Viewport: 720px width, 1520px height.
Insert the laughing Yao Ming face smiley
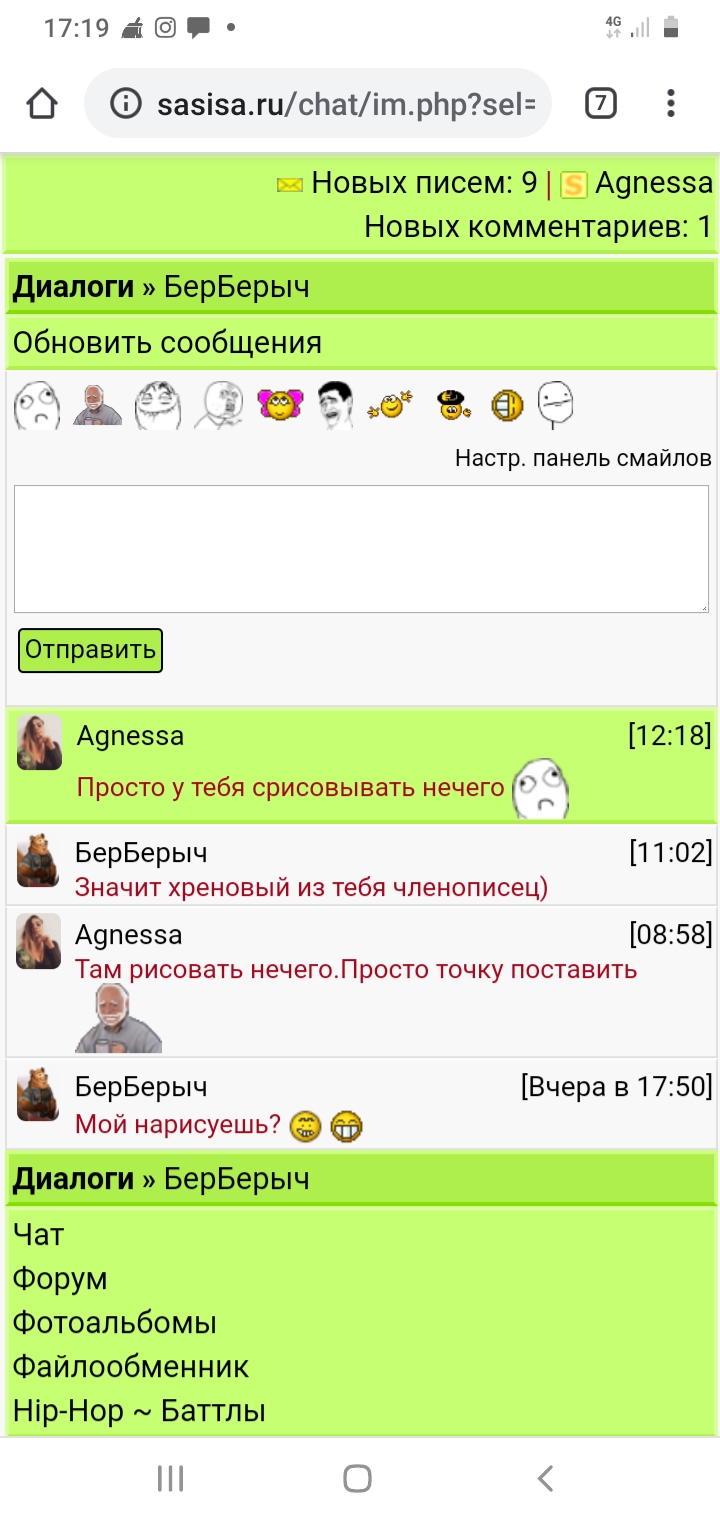coord(336,405)
